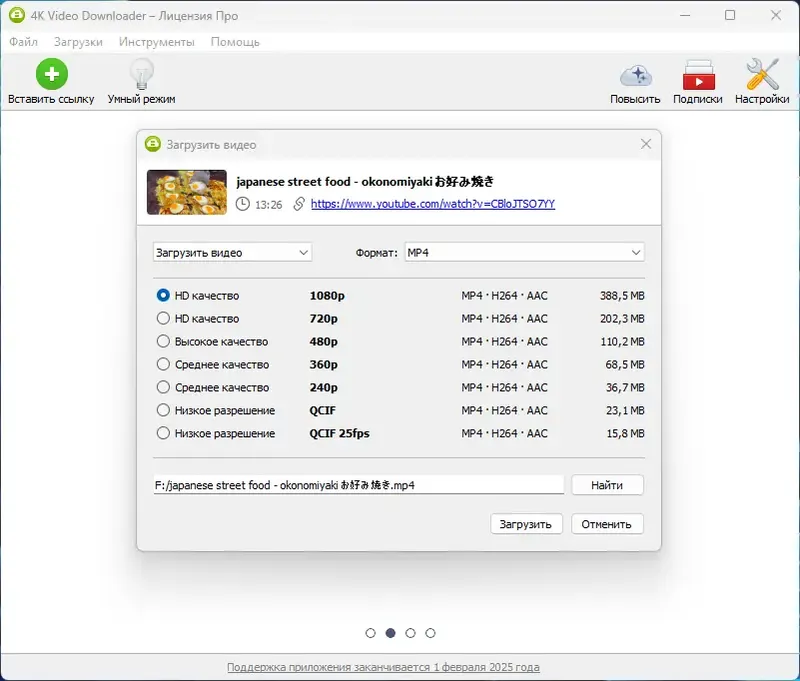Open the Формат MP4 dropdown
Screen dimensions: 800x681
click(524, 253)
